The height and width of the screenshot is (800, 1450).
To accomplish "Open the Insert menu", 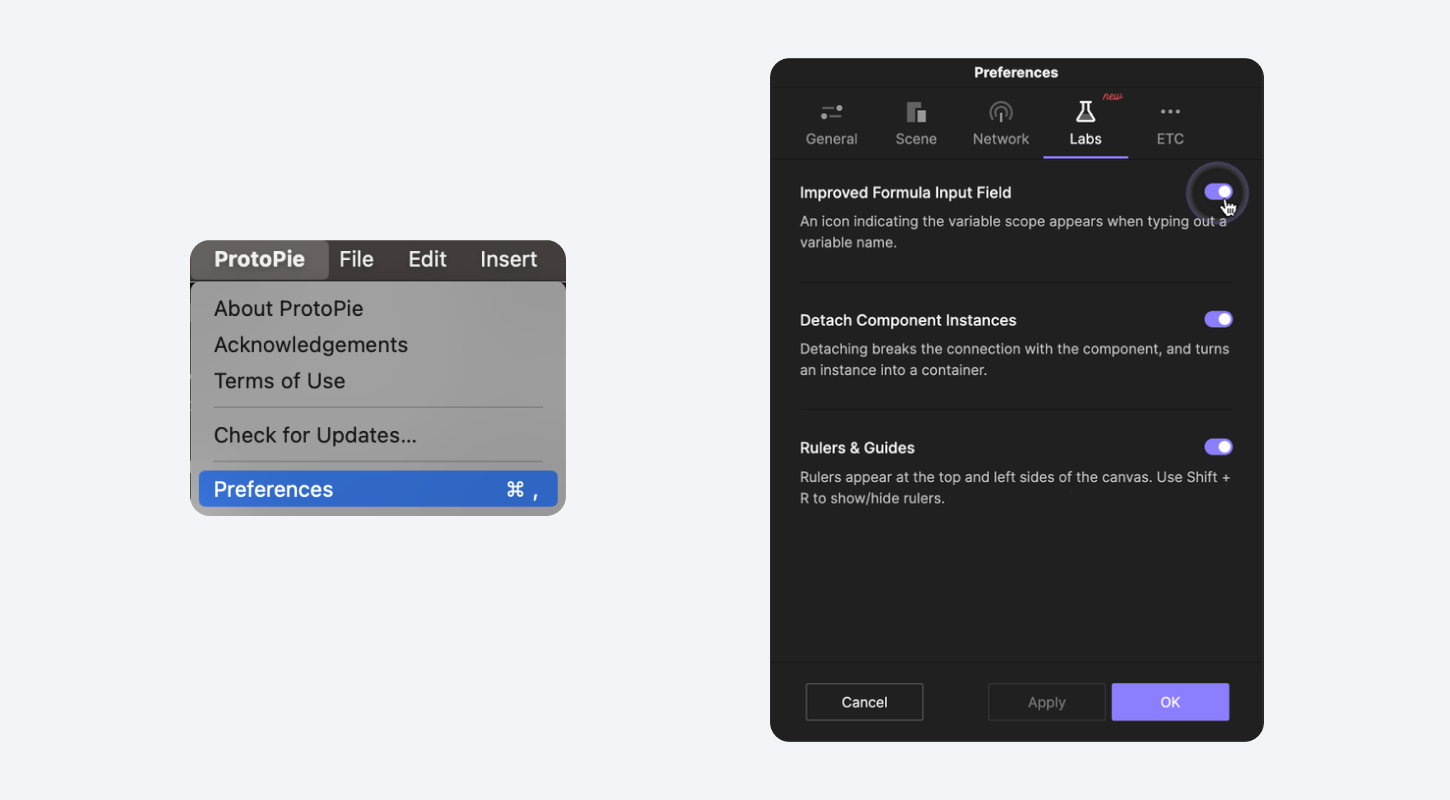I will [x=508, y=259].
